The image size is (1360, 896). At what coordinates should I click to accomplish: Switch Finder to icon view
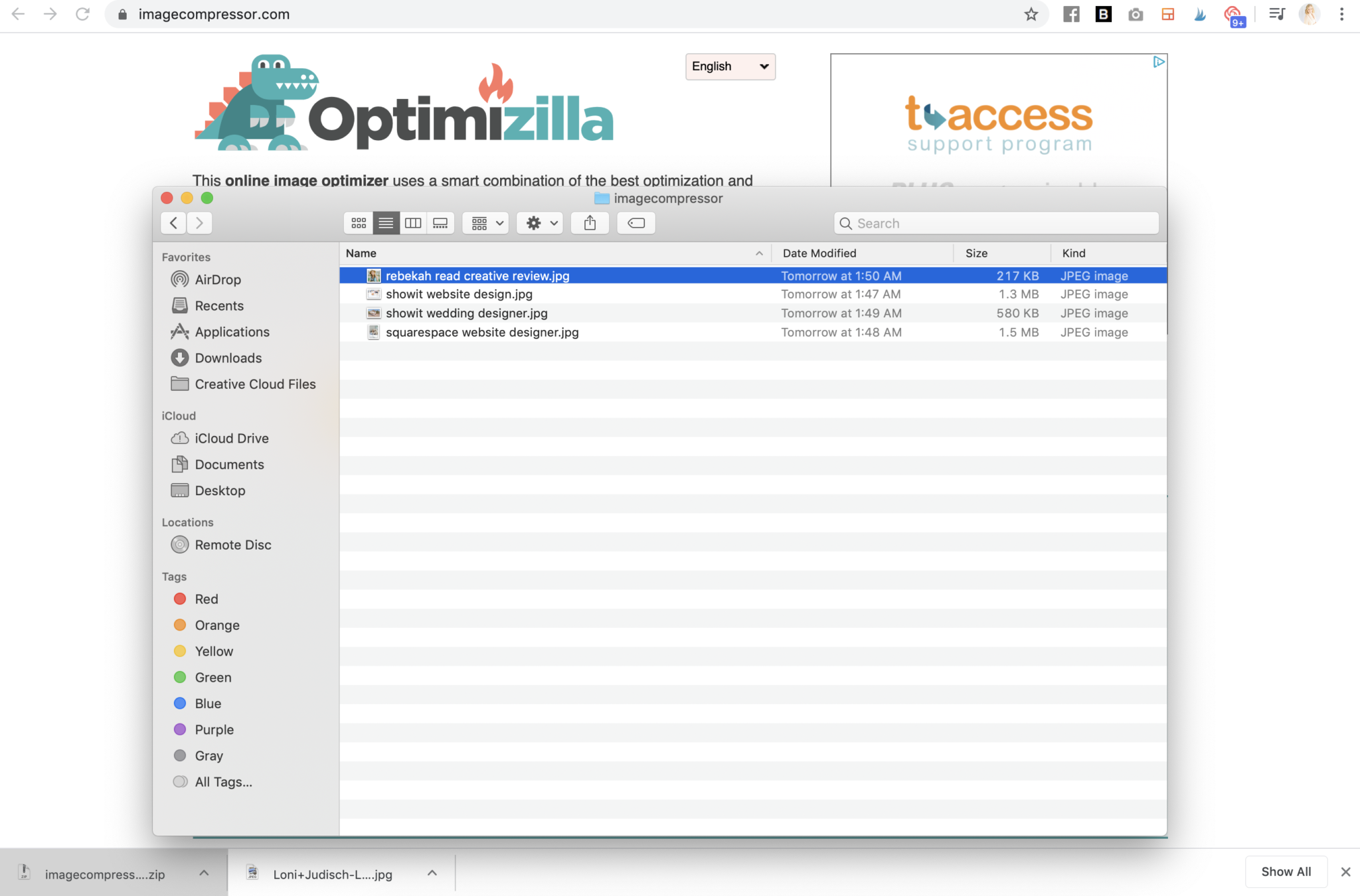point(359,223)
